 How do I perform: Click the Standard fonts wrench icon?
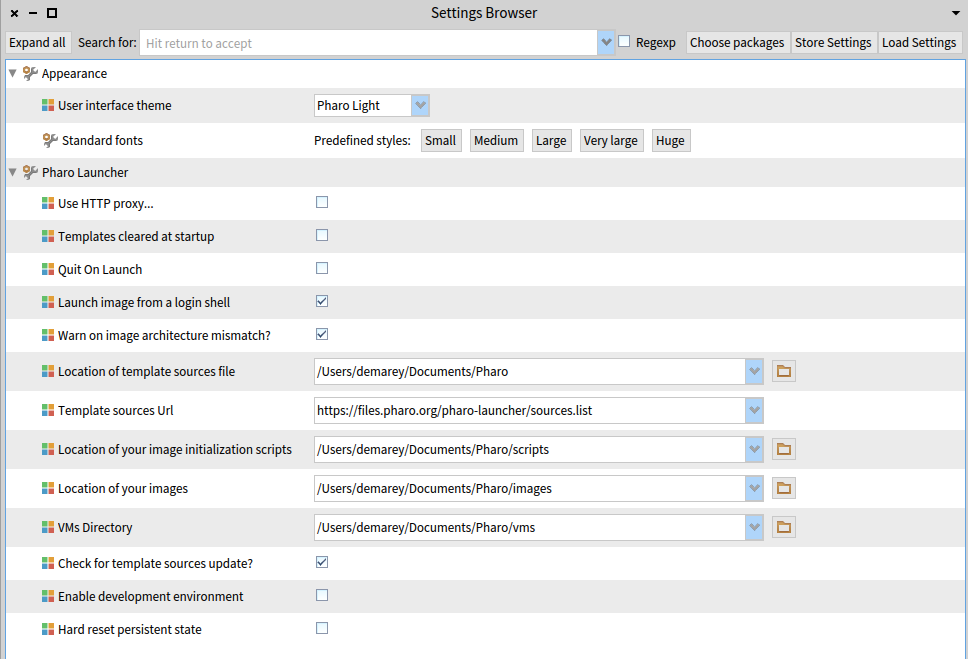(50, 140)
